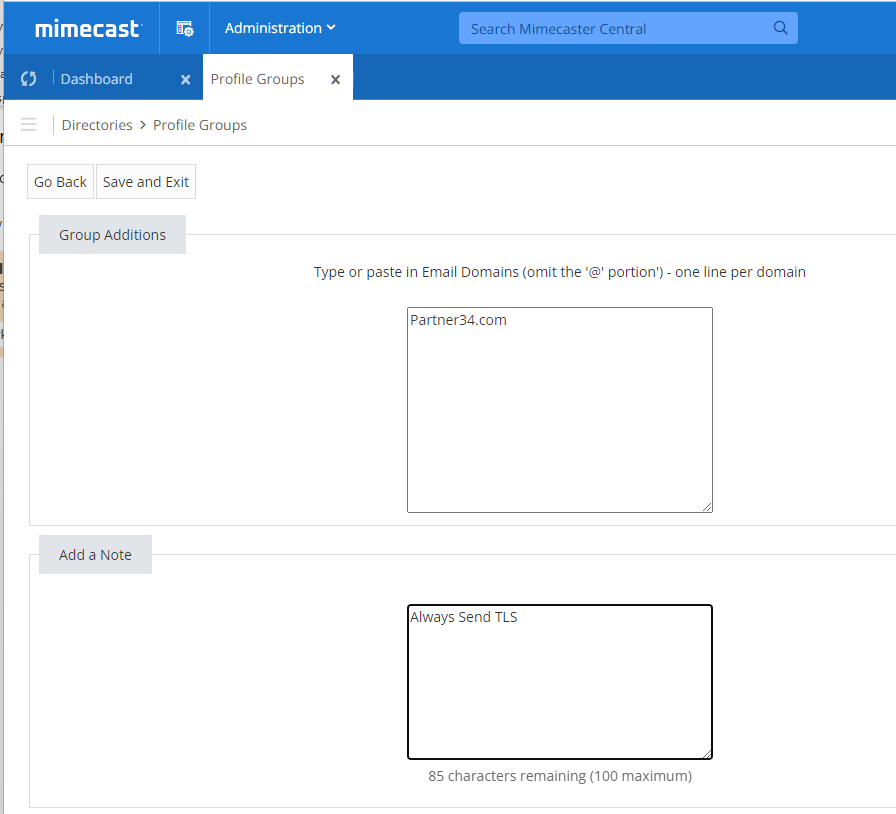Image resolution: width=896 pixels, height=814 pixels.
Task: Click inside the Always Send TLS note box
Action: coord(559,682)
